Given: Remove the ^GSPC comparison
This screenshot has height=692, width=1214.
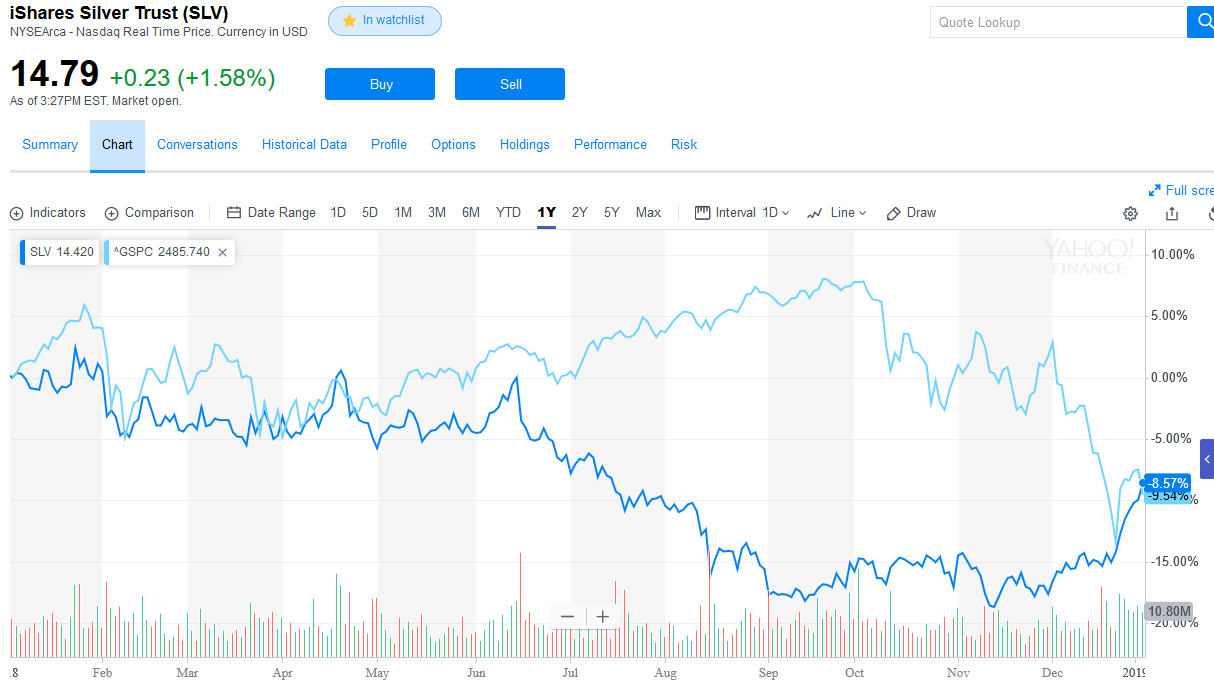Looking at the screenshot, I should (223, 252).
